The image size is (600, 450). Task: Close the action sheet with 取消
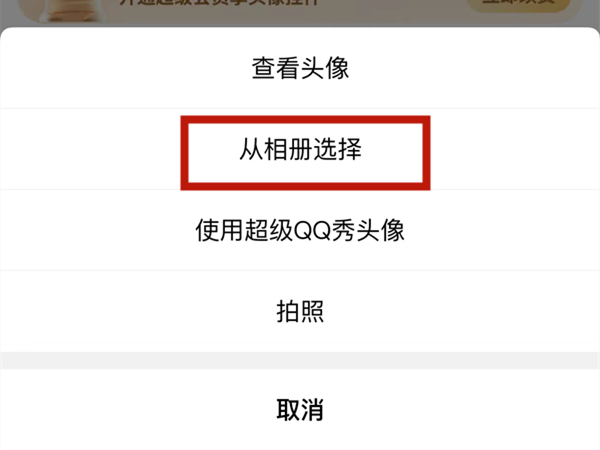point(300,409)
